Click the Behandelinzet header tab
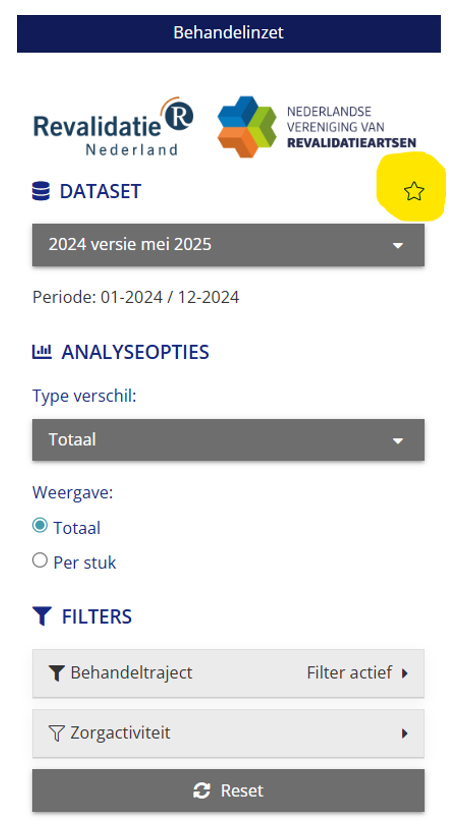This screenshot has height=826, width=457. coord(228,33)
